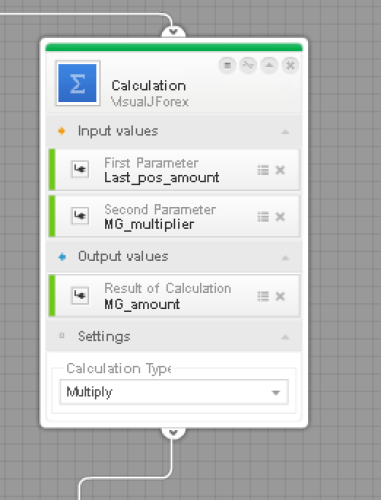This screenshot has height=500, width=381.
Task: Remove the Last_pos_amount first parameter
Action: (280, 170)
